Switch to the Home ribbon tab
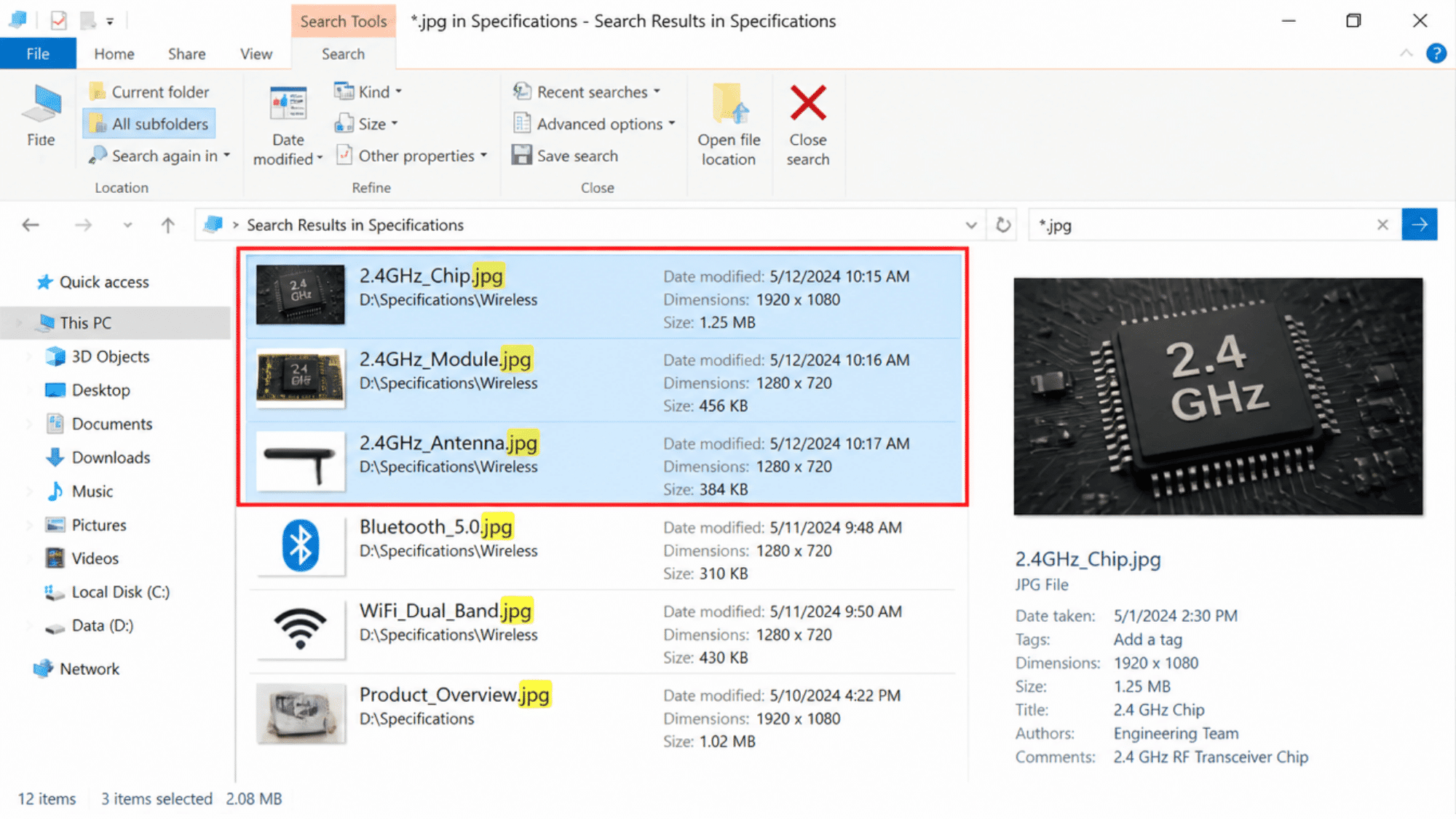 pos(114,54)
